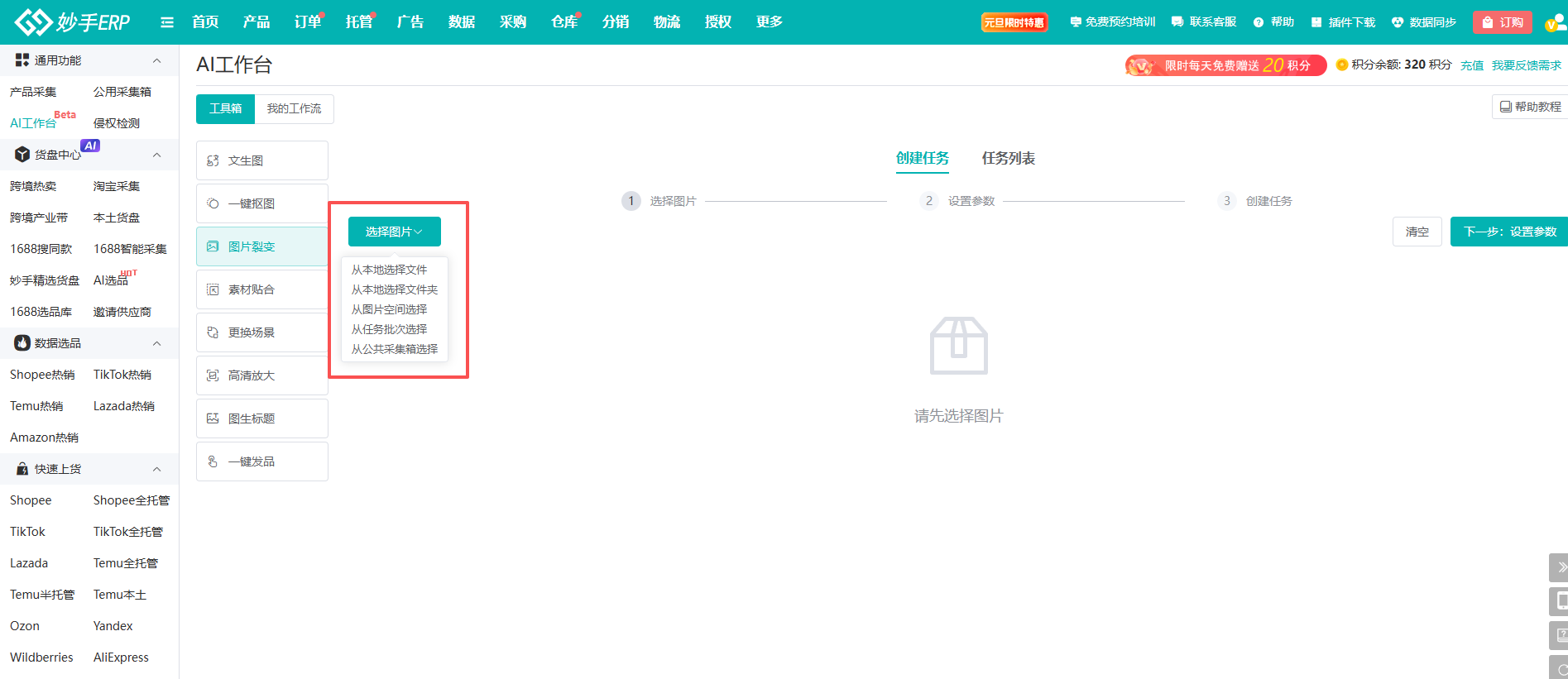Click the 妙手ERP logo
1568x679 pixels.
point(73,22)
